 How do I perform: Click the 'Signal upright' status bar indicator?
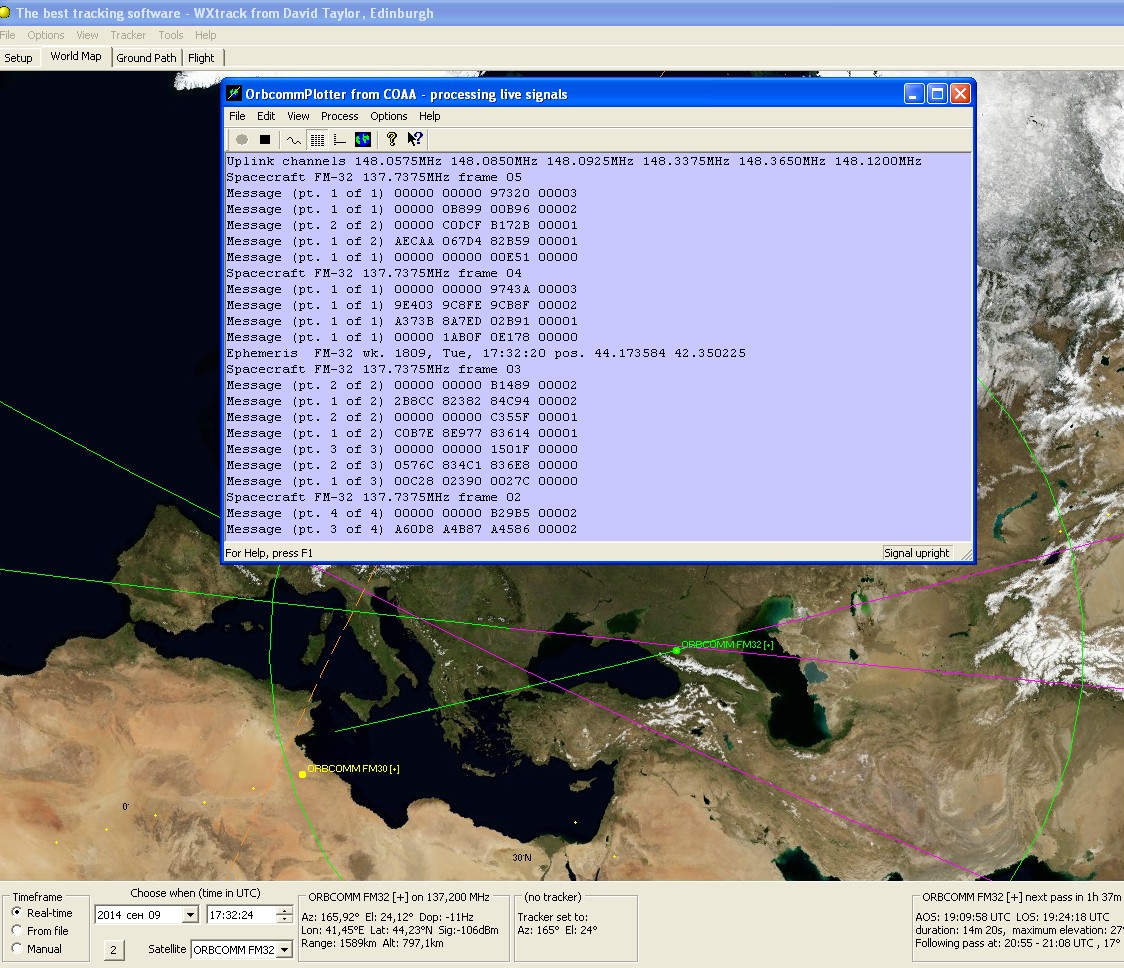coord(917,553)
